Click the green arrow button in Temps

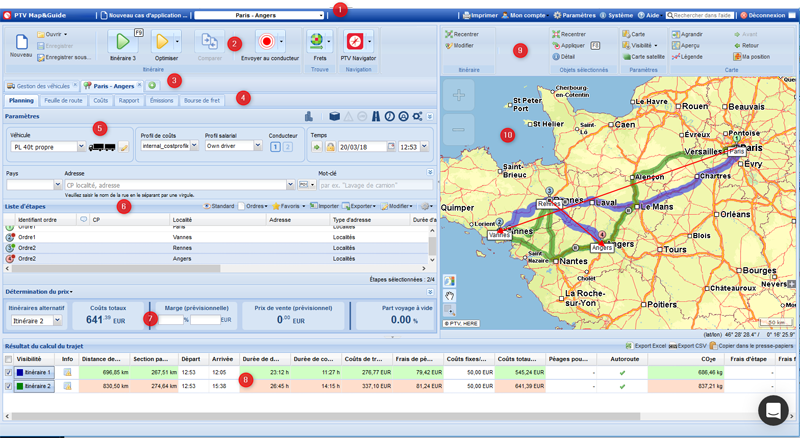pos(317,147)
